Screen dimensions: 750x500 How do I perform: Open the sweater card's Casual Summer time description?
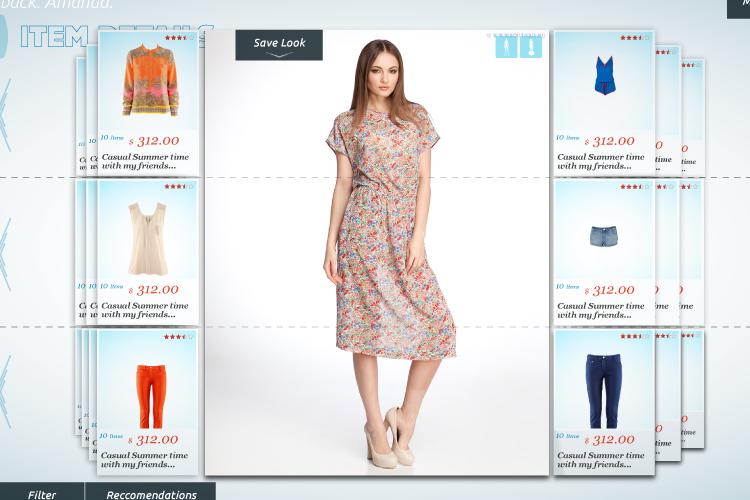coord(145,161)
